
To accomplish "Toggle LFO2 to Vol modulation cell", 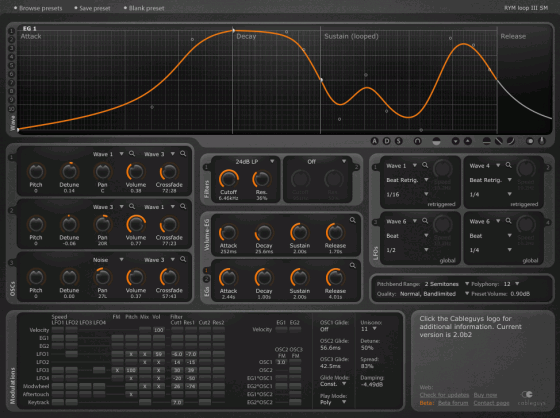I will click(158, 362).
